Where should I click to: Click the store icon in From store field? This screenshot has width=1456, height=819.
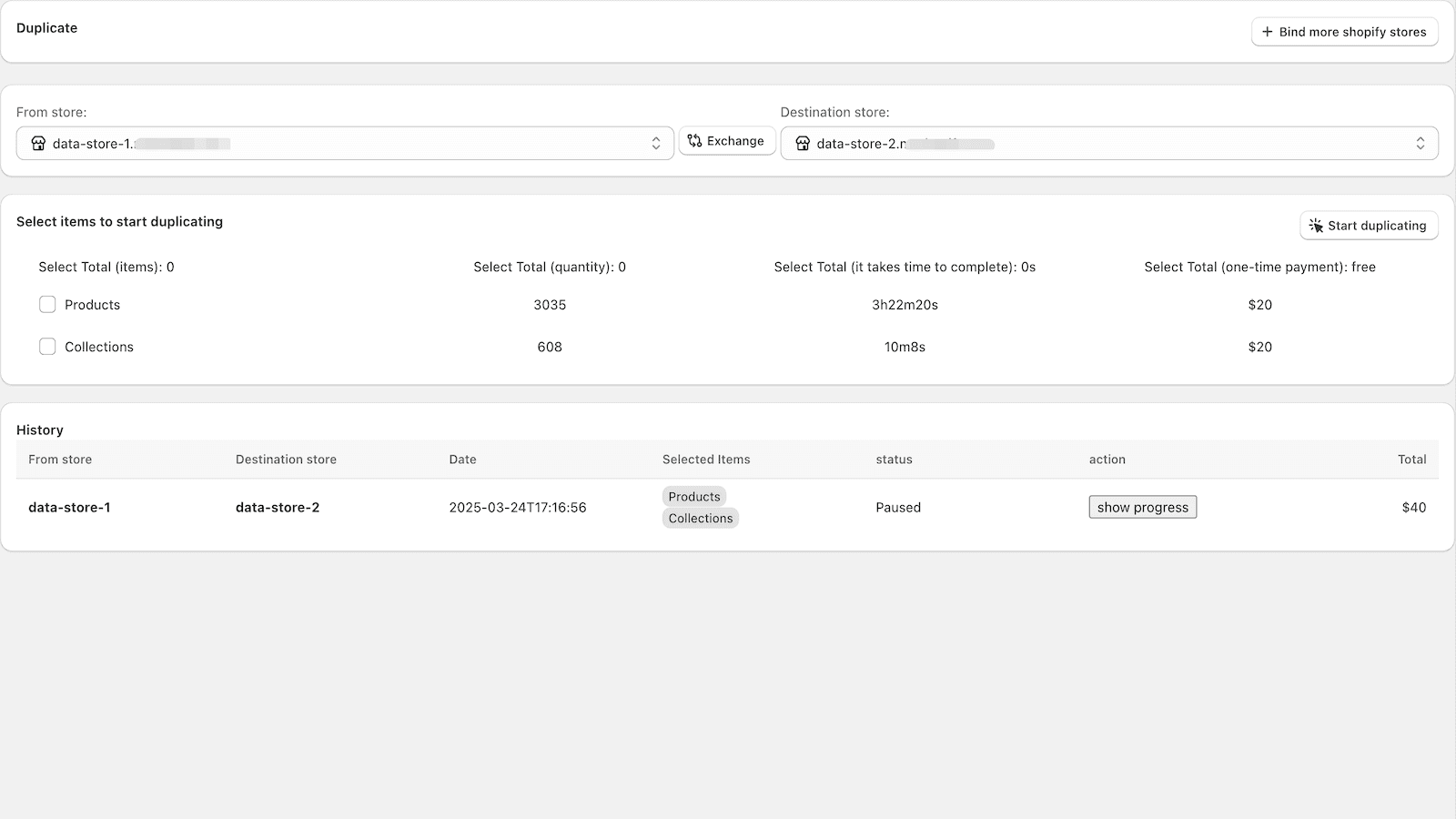[38, 143]
